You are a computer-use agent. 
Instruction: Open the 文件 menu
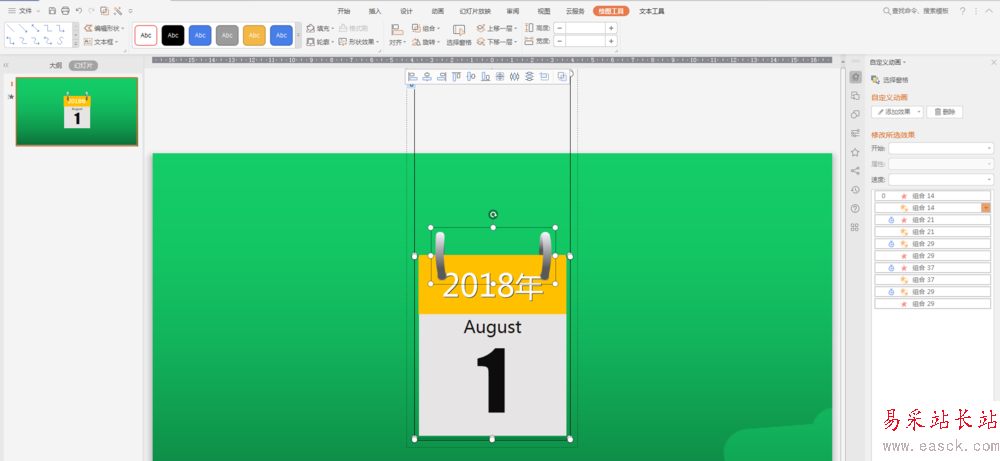click(24, 11)
